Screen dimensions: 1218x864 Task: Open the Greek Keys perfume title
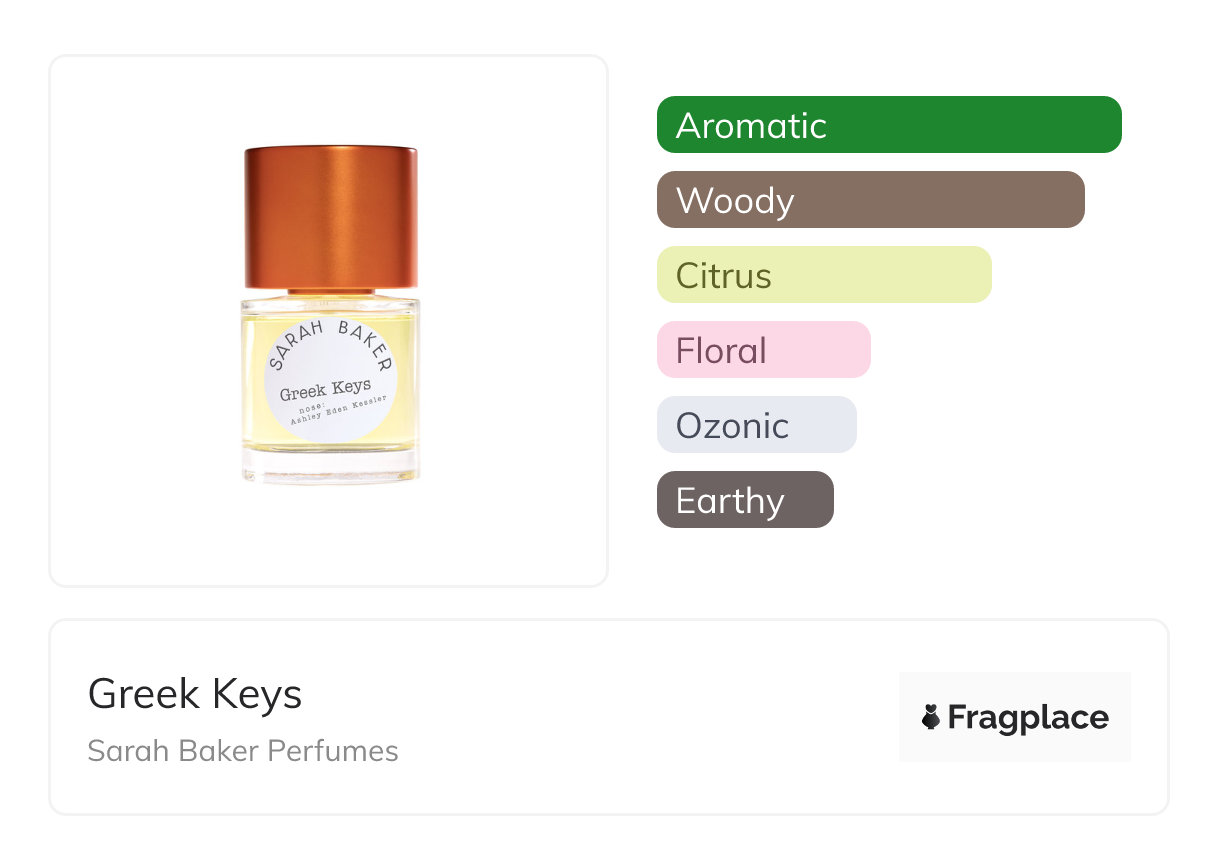195,693
